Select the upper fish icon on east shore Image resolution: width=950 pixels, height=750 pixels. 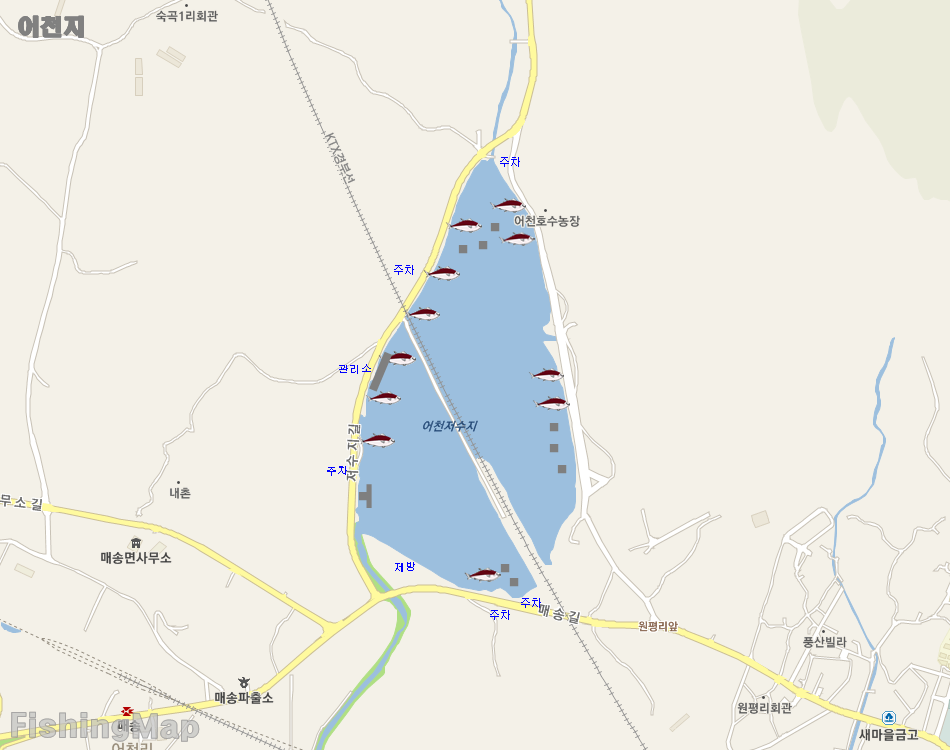click(x=547, y=375)
